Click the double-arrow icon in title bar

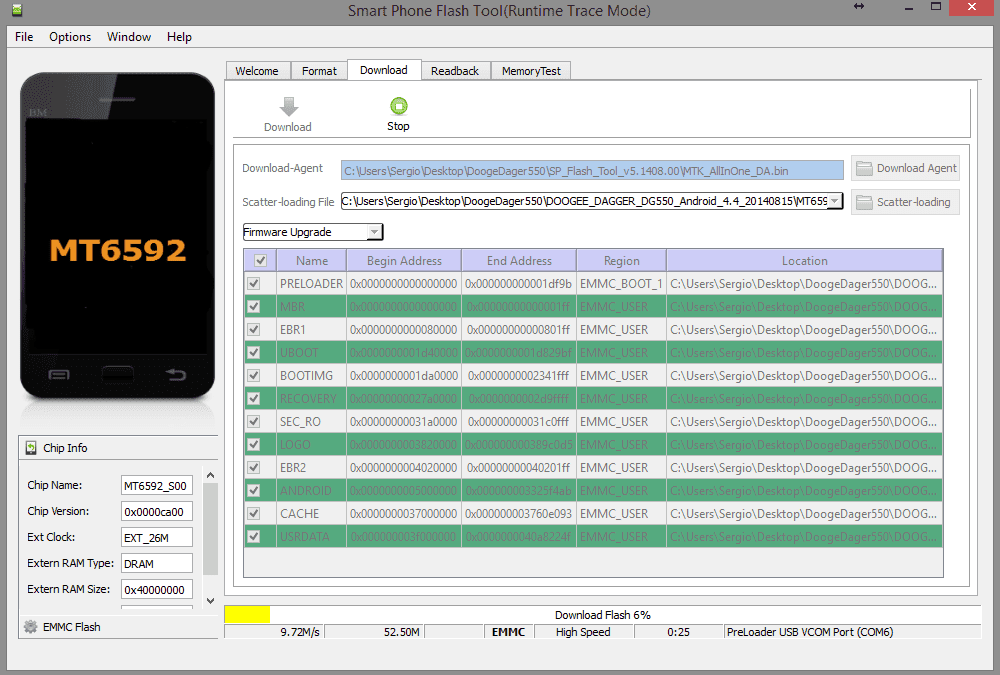(859, 6)
